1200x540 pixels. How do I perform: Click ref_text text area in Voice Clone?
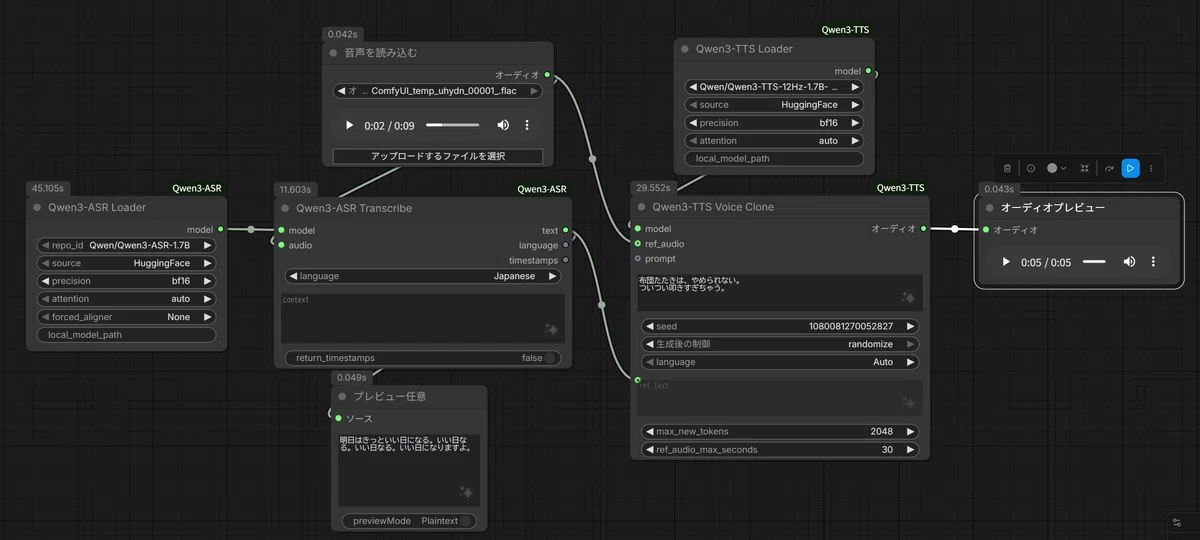780,397
